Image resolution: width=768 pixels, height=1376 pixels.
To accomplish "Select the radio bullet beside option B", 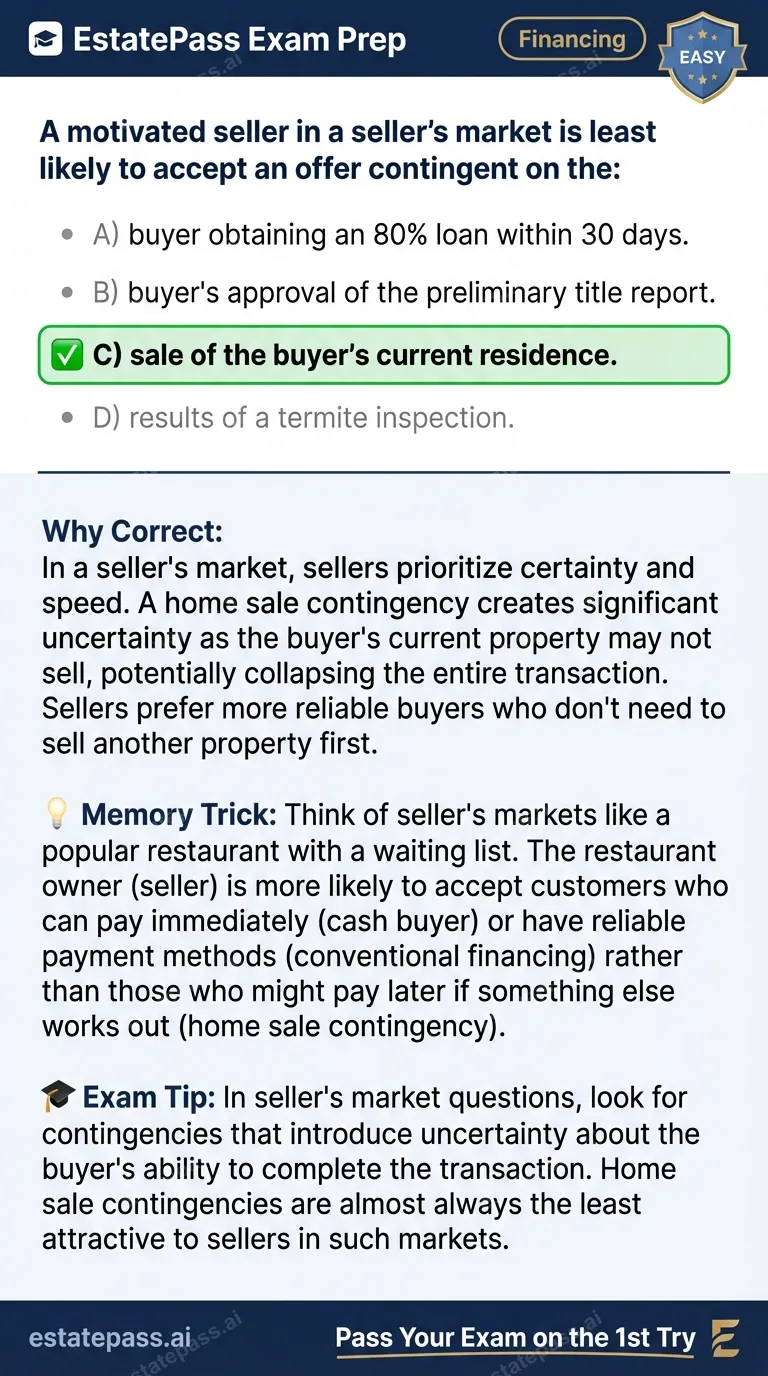I will tap(66, 292).
